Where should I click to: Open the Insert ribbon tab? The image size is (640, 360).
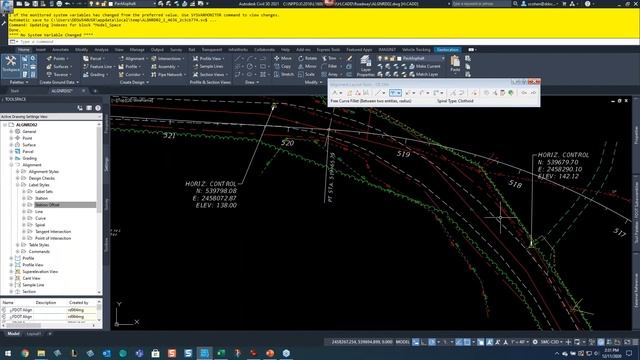[41, 50]
